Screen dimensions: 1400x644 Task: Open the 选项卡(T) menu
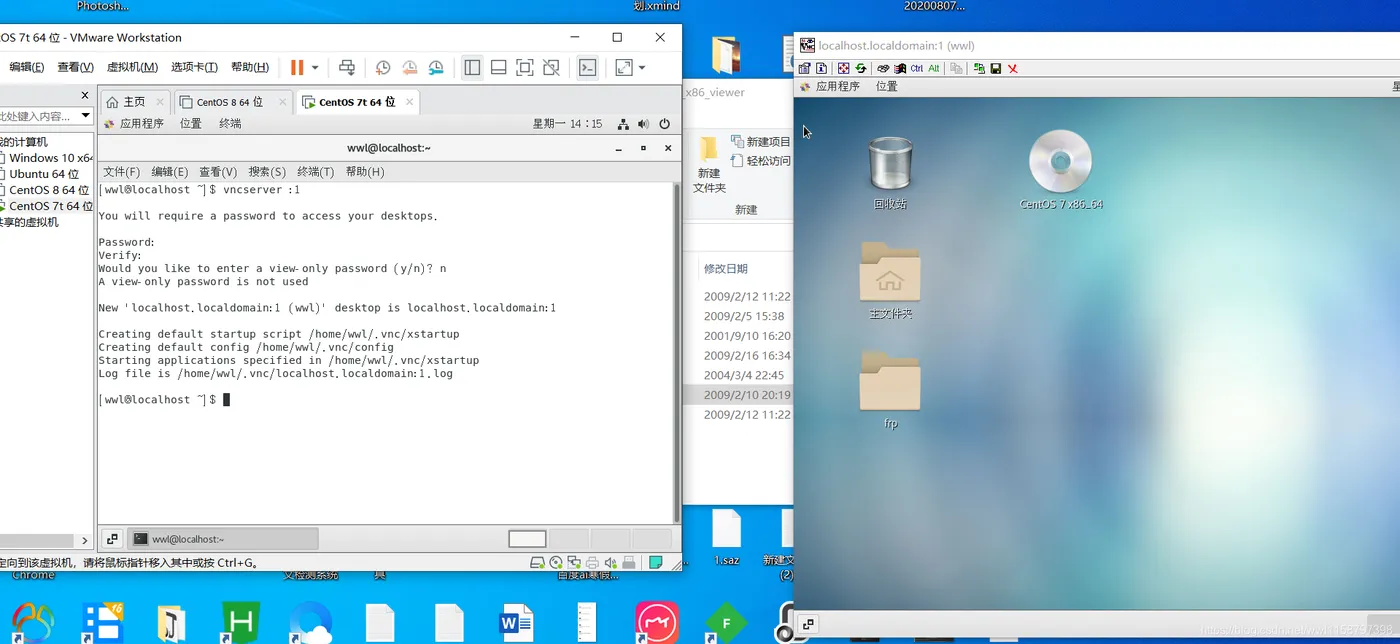click(x=194, y=67)
